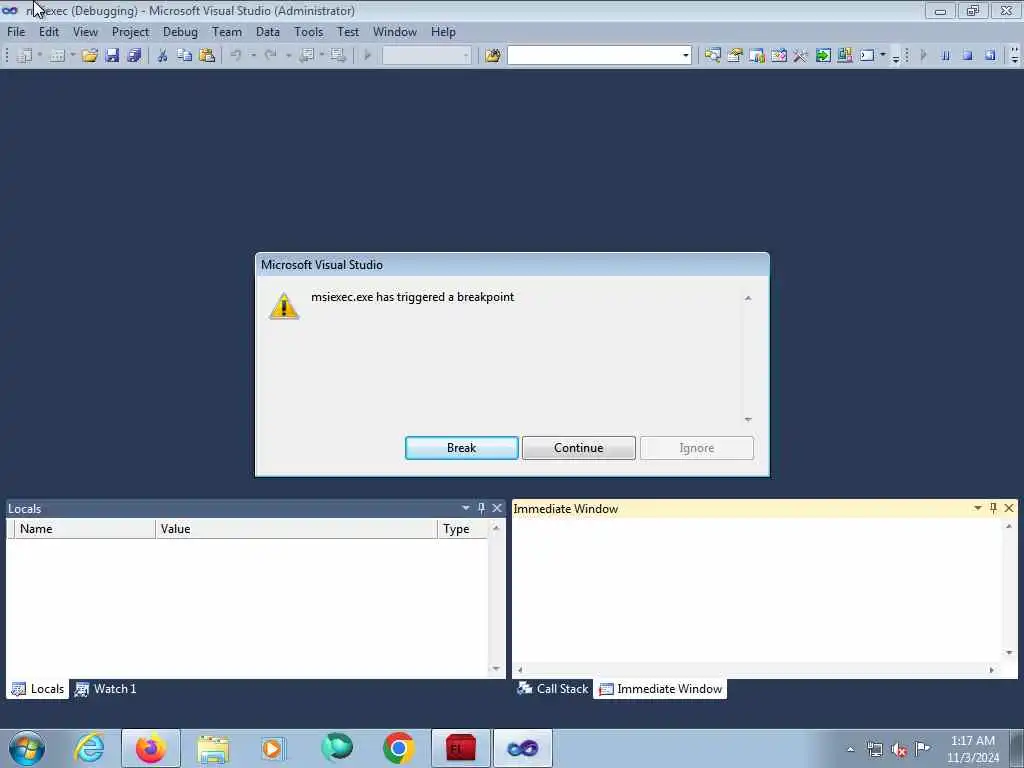This screenshot has width=1024, height=768.
Task: Click the Continue button in dialog
Action: [579, 448]
